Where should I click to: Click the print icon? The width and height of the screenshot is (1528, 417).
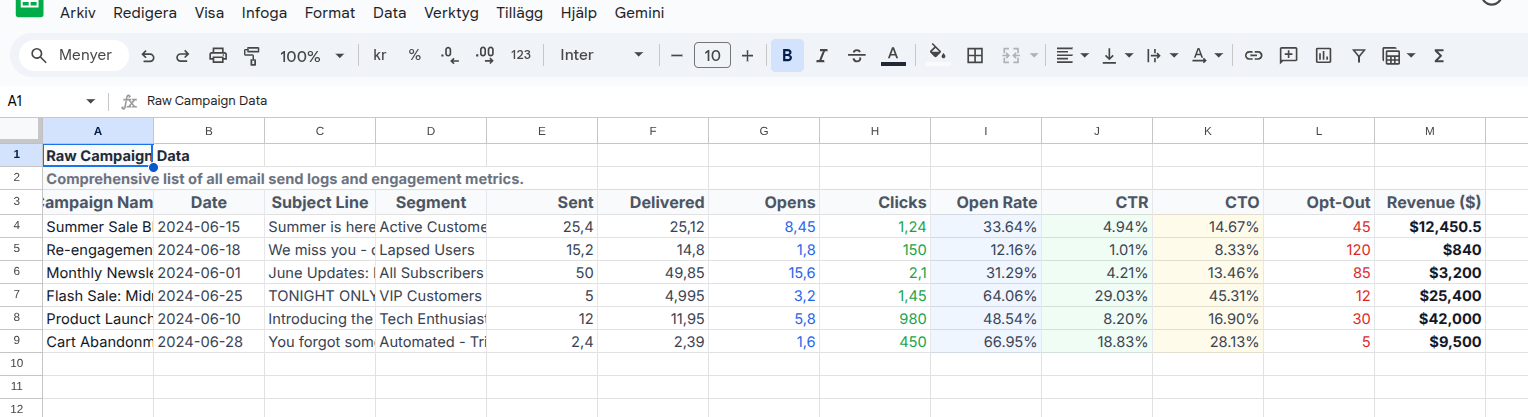tap(217, 56)
